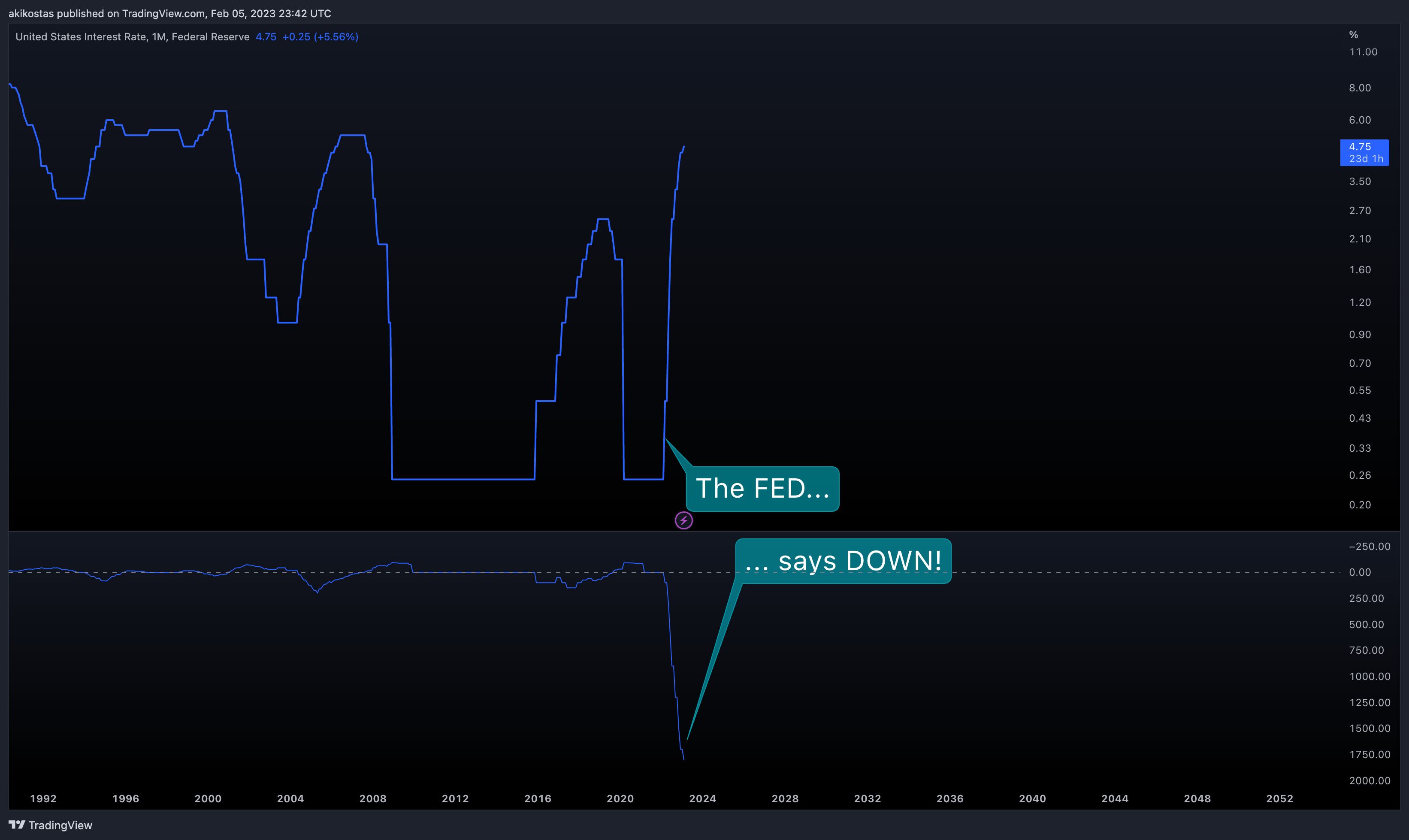Click the 11.00 label on price scale
The image size is (1409, 840).
click(1363, 52)
